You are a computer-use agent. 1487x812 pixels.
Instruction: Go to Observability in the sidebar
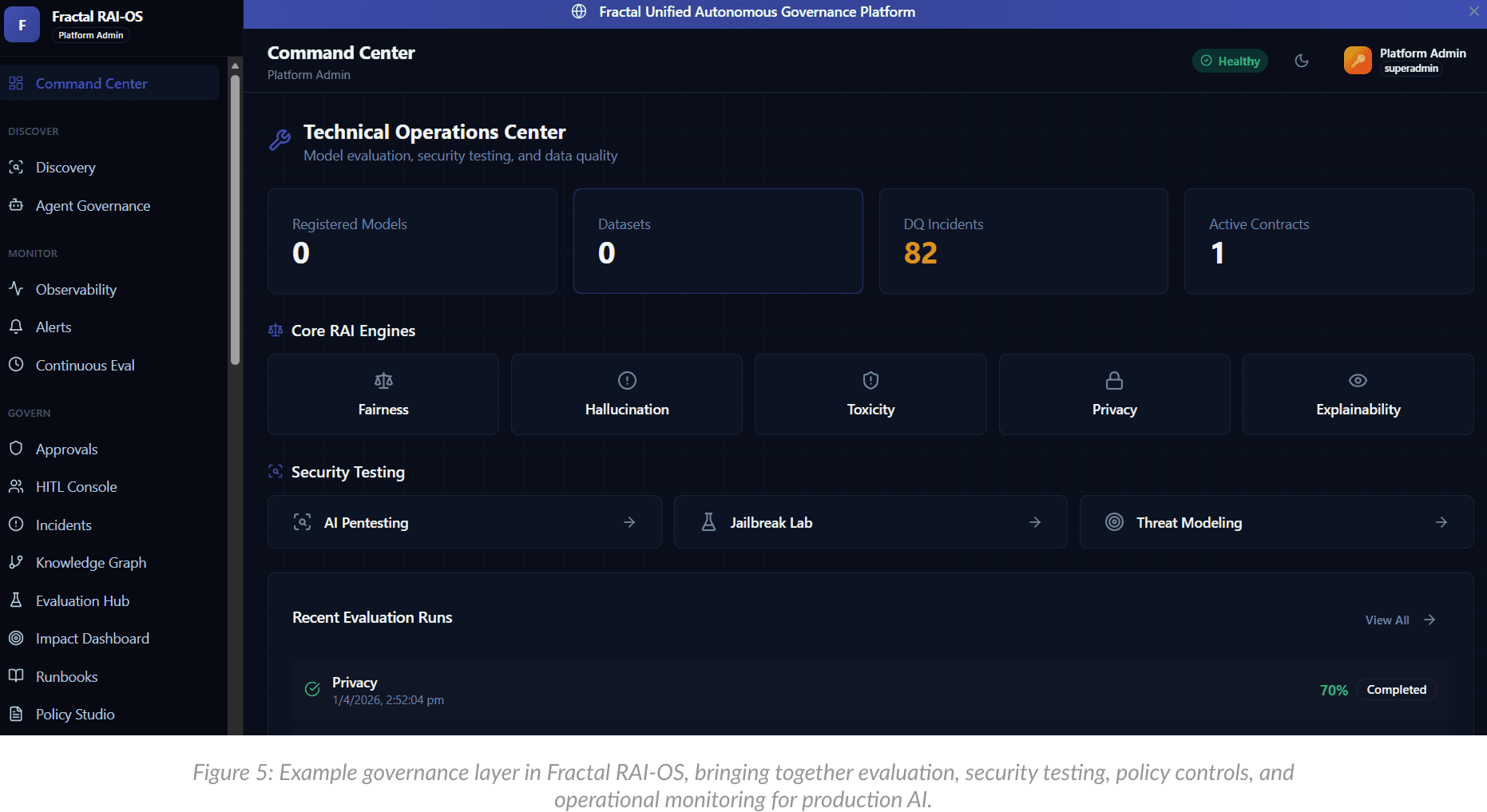(x=110, y=289)
